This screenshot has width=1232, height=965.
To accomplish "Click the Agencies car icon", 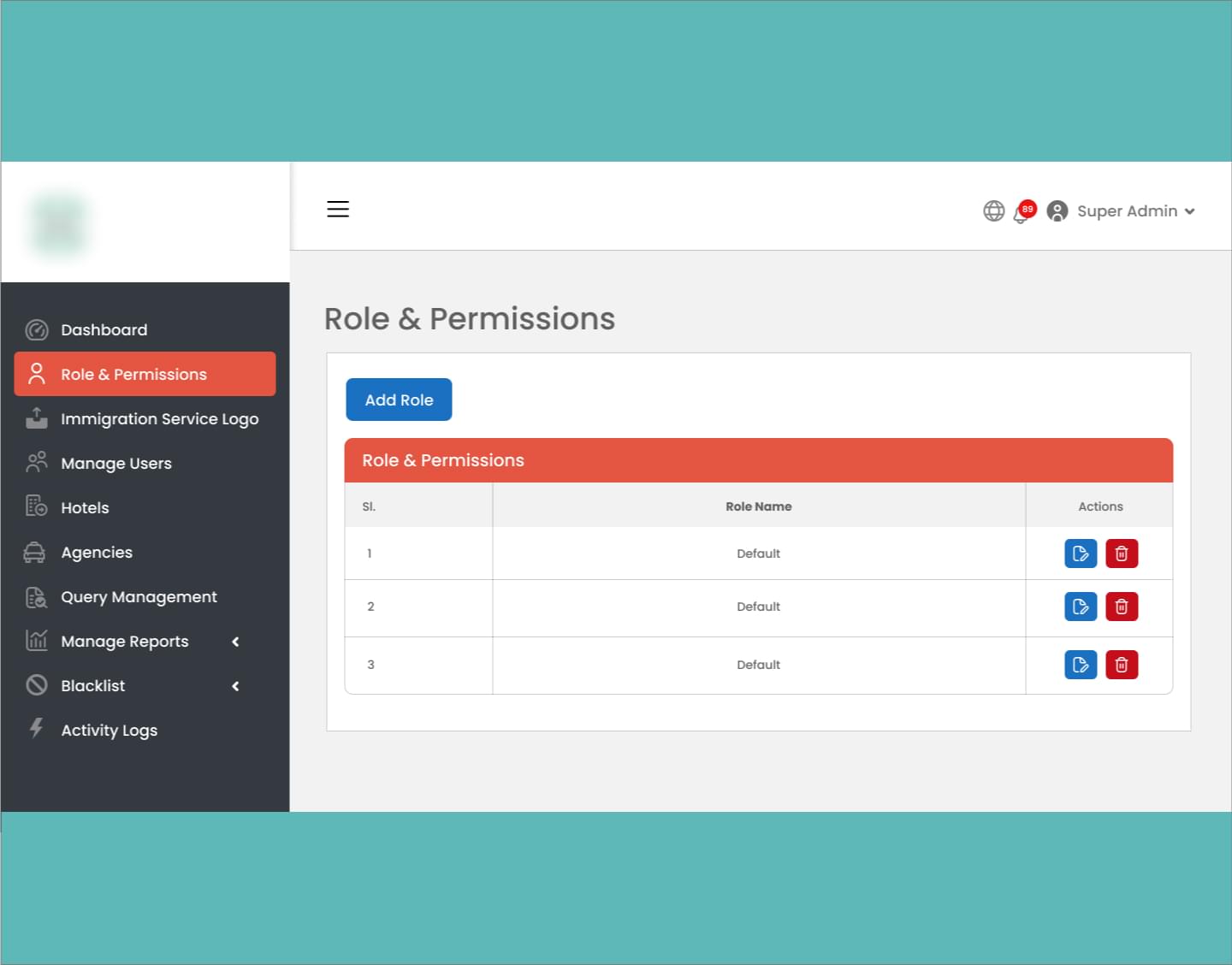I will tap(34, 552).
